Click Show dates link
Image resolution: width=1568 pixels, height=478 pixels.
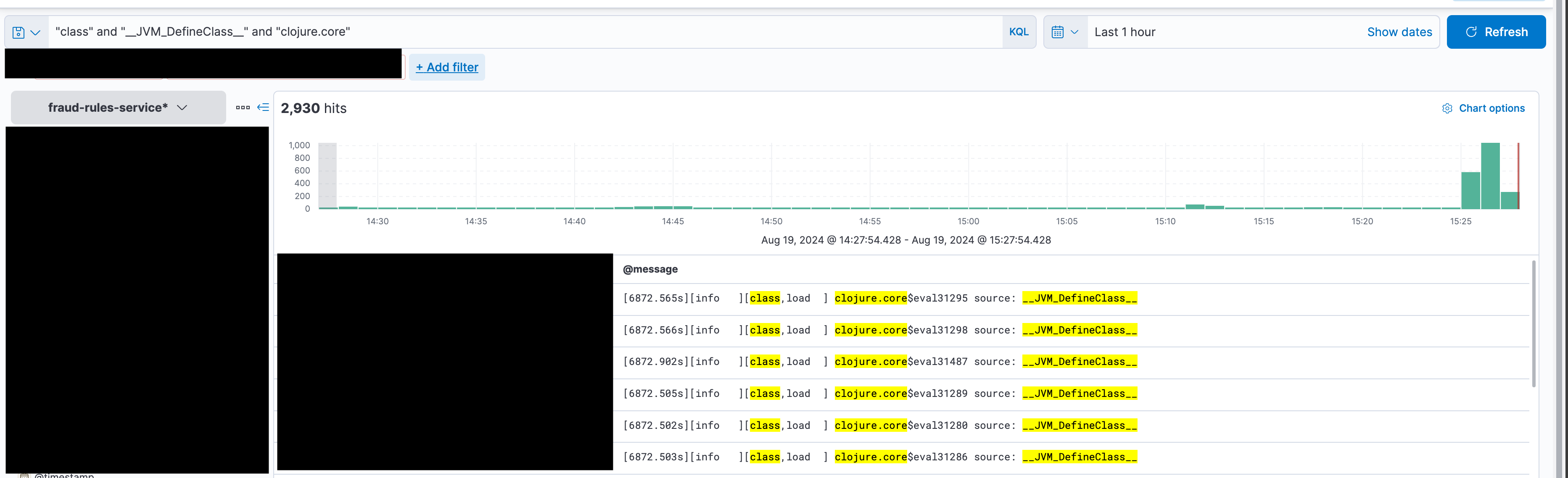pyautogui.click(x=1399, y=32)
